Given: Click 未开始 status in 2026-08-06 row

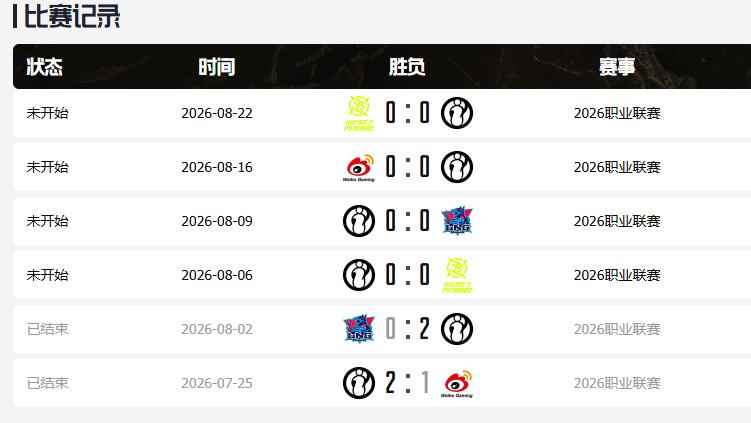Looking at the screenshot, I should (x=47, y=275).
